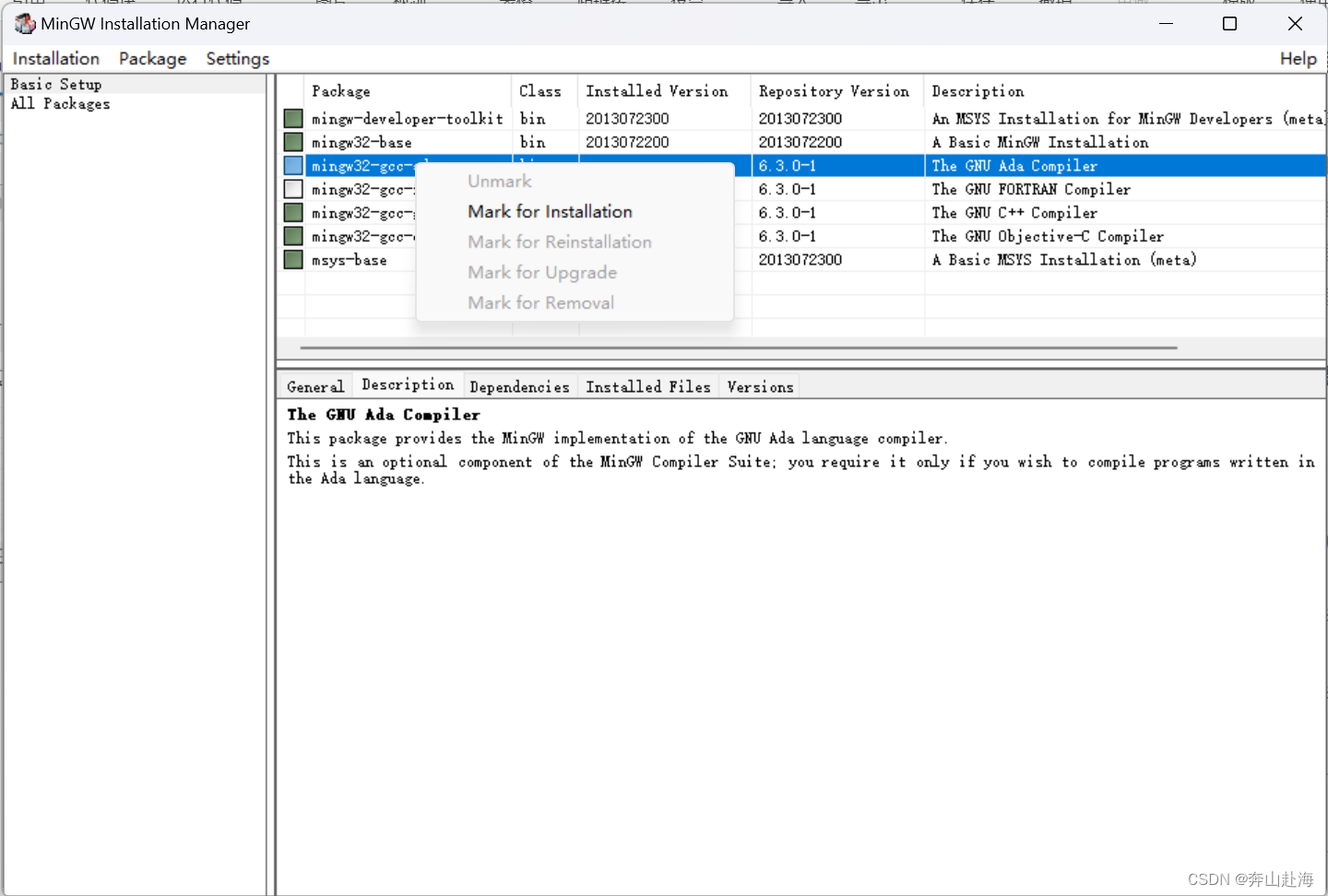The width and height of the screenshot is (1328, 896).
Task: Open the Settings menu
Action: (238, 59)
